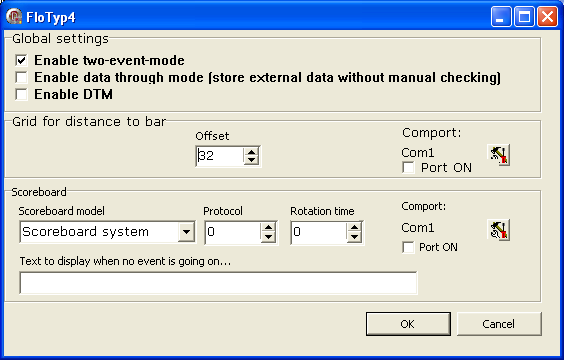Screen dimensions: 564x360
Task: Expand the Scoreboard model dropdown
Action: [186, 232]
